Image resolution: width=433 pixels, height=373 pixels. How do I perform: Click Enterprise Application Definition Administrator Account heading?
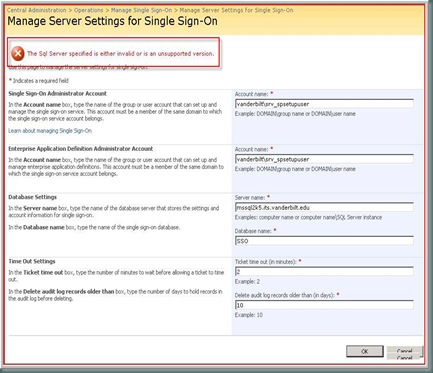point(81,149)
